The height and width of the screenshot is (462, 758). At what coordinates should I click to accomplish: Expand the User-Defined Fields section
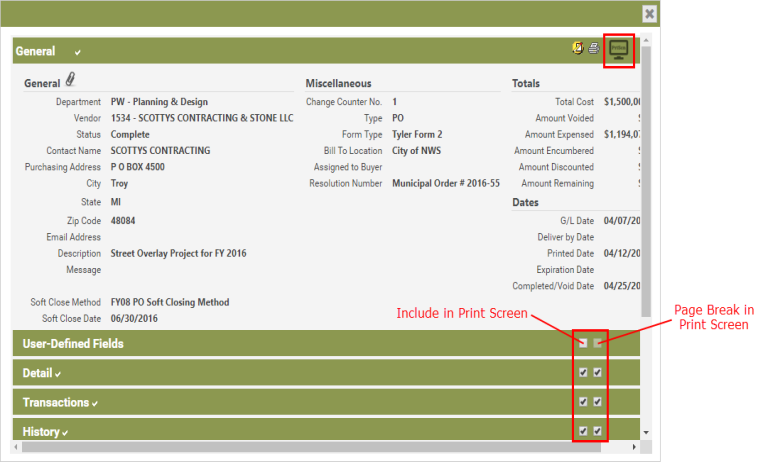pyautogui.click(x=73, y=344)
